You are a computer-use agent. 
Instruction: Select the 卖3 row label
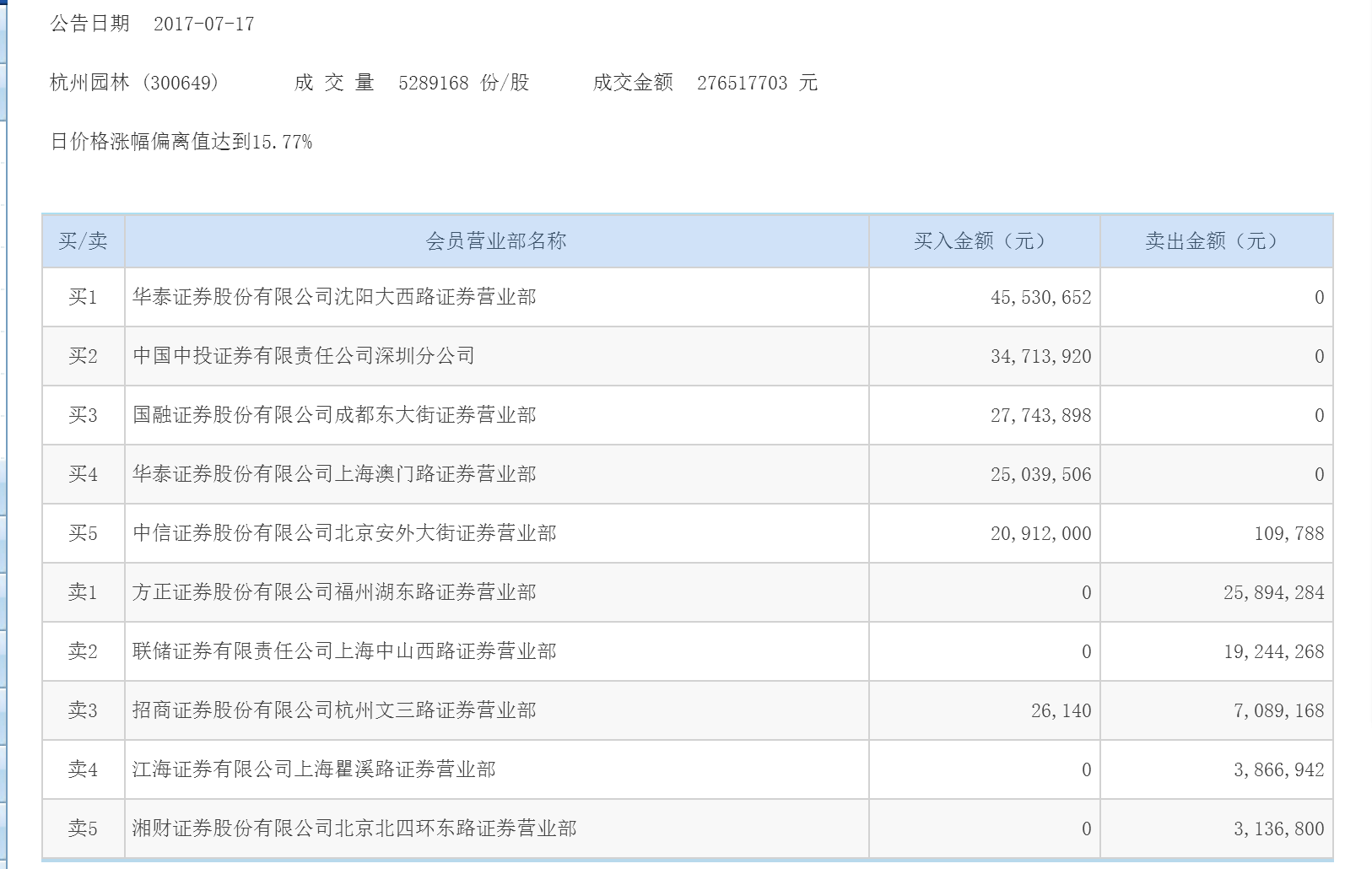(x=84, y=710)
